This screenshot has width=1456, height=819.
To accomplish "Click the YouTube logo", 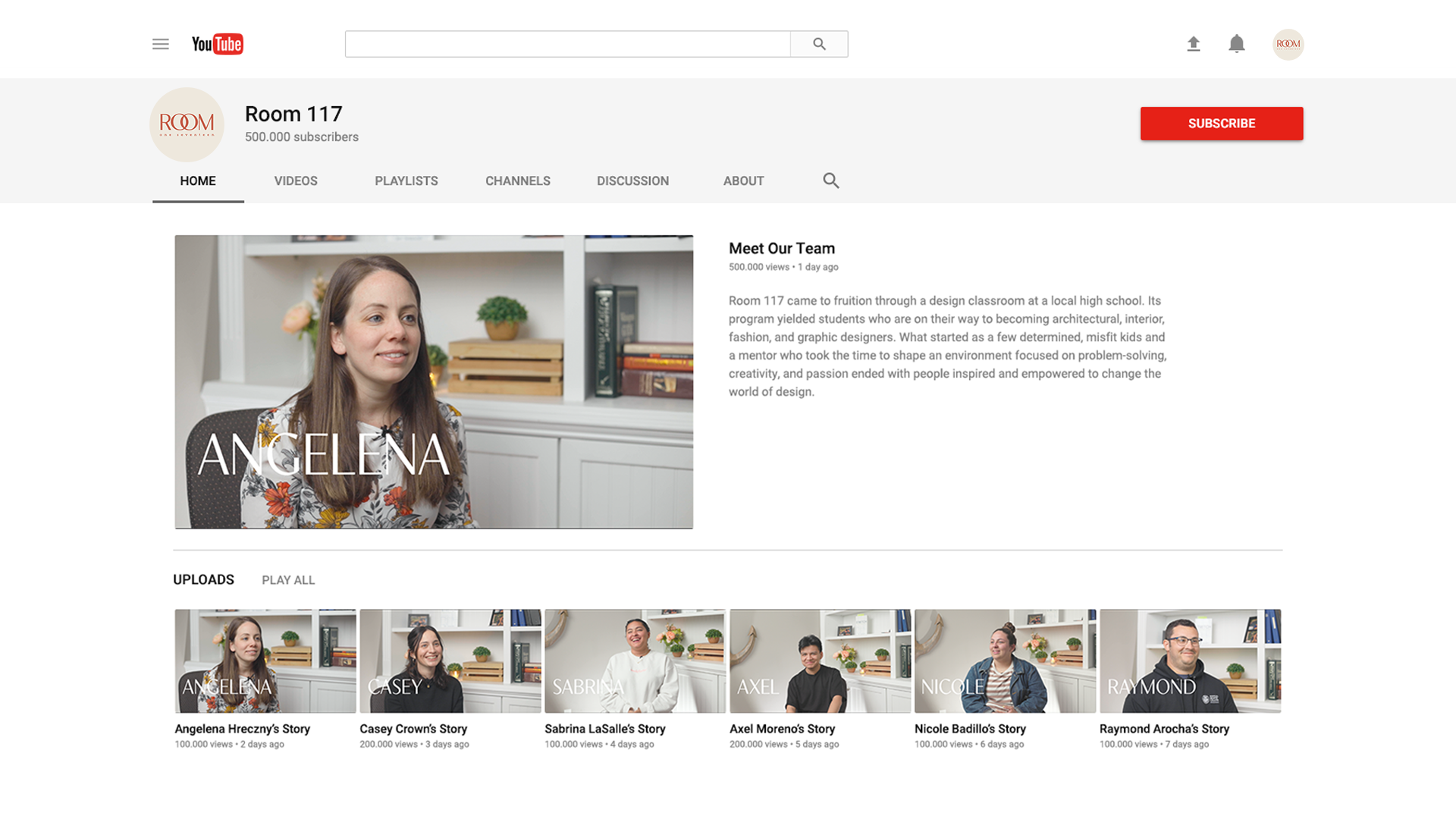I will point(217,44).
